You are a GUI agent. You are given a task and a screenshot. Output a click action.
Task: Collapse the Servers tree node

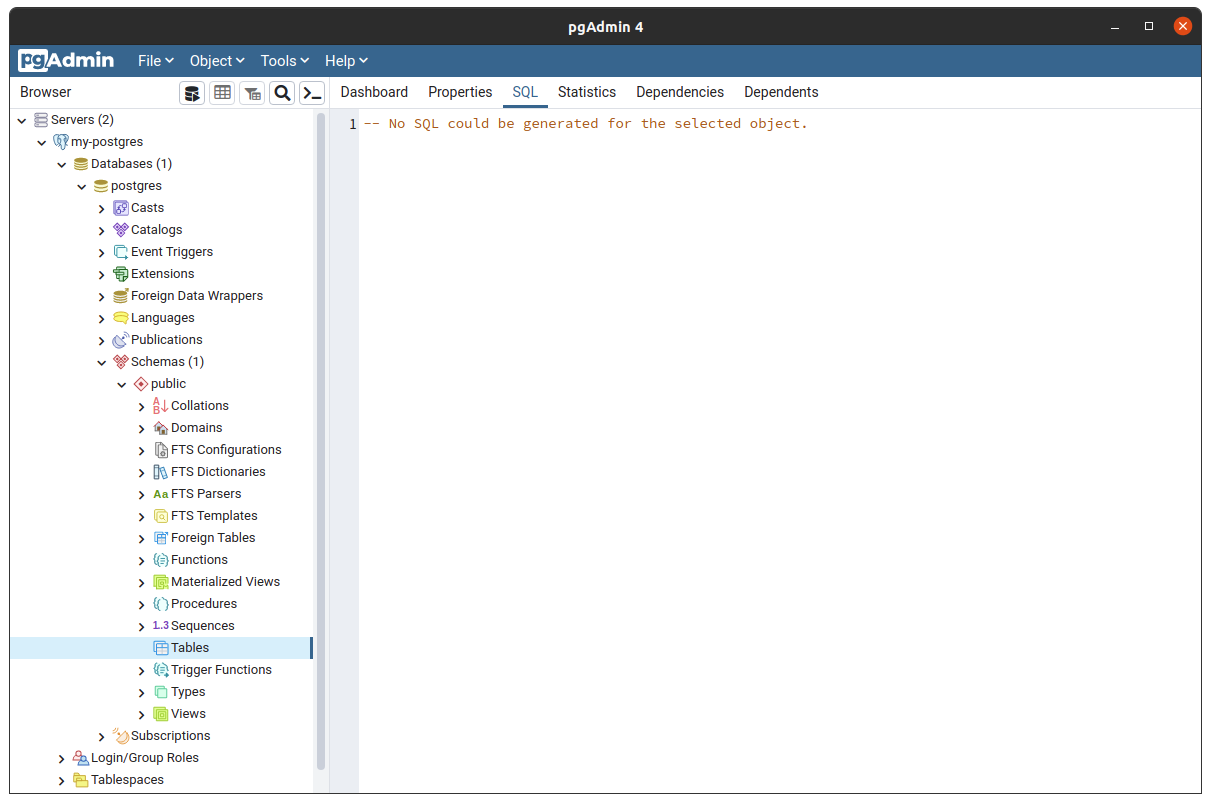point(22,120)
